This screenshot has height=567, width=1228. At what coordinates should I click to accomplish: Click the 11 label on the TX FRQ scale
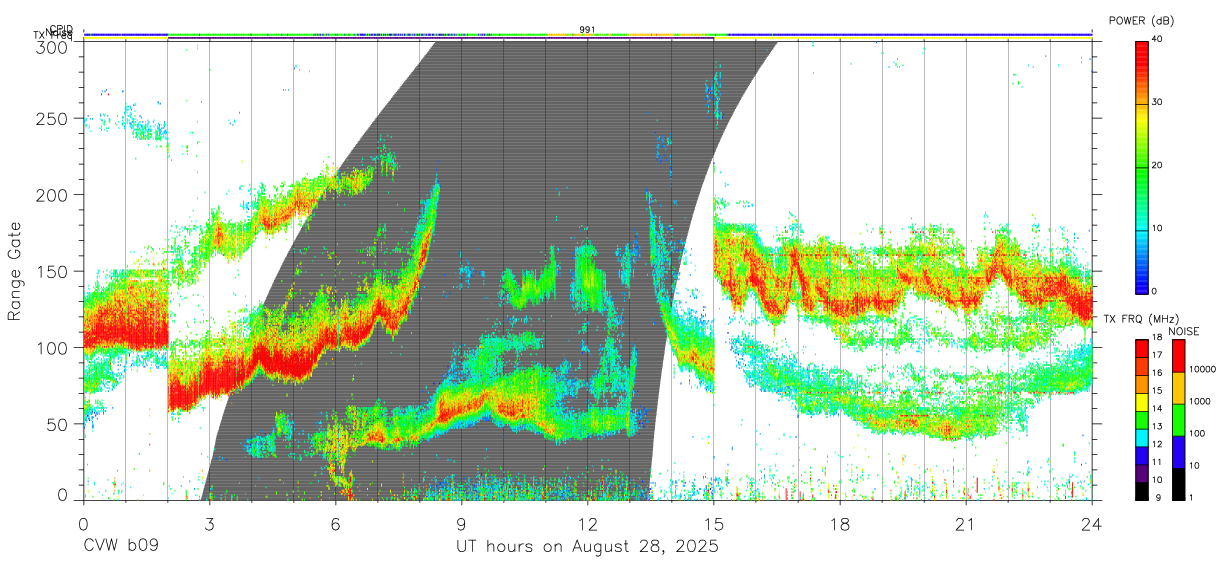pos(1157,462)
